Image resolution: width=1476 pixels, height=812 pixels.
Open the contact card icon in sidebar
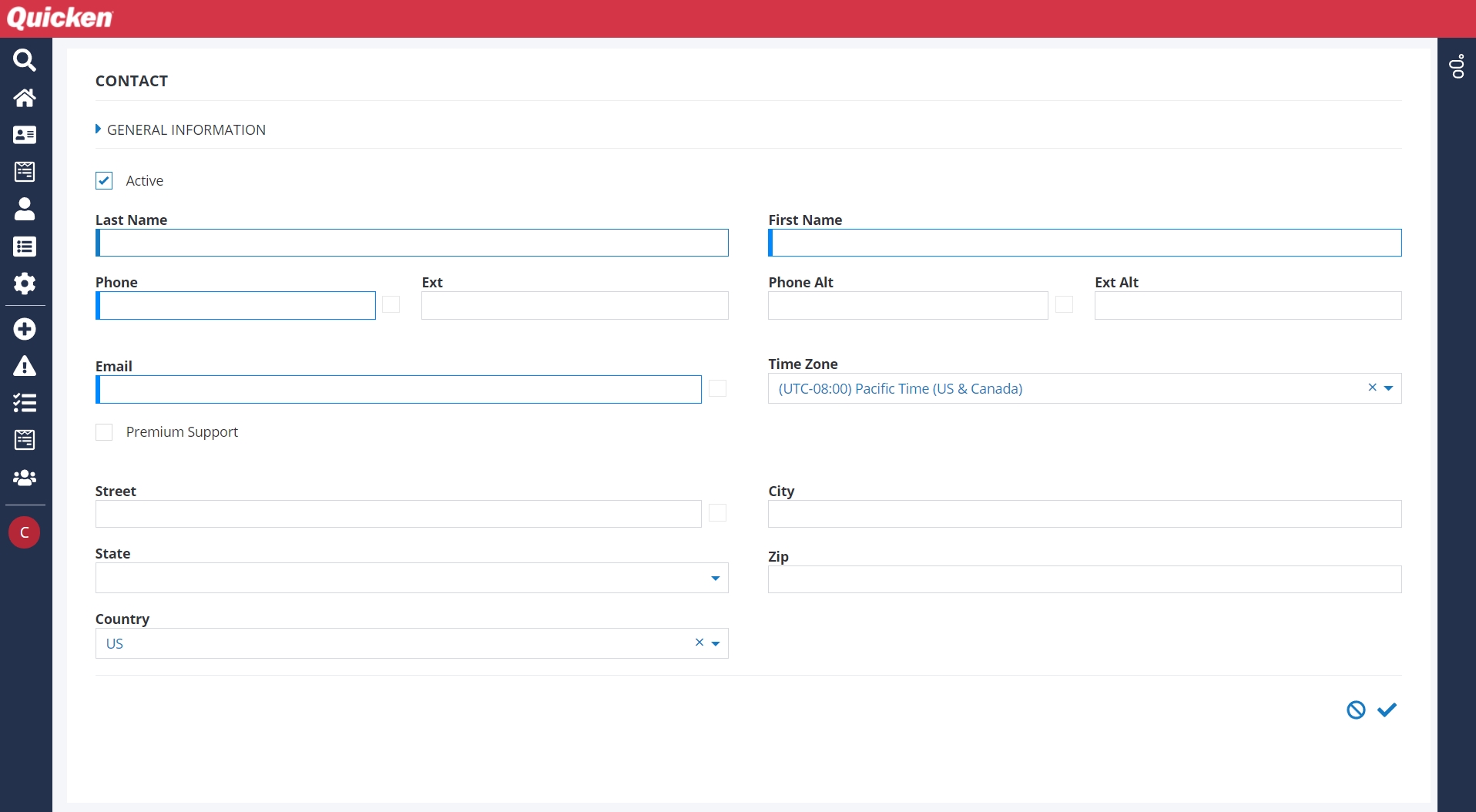(25, 135)
